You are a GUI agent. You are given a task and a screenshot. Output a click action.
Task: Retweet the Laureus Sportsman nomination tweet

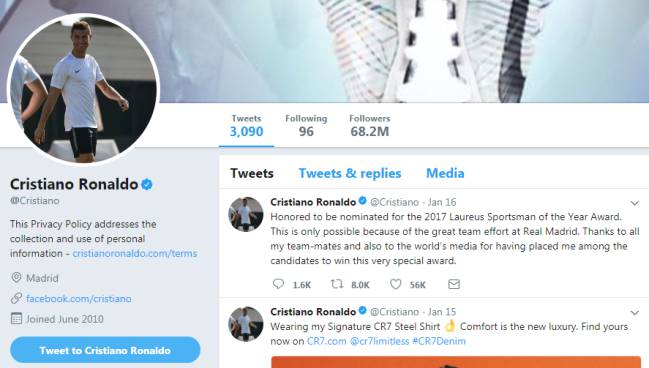tap(337, 284)
